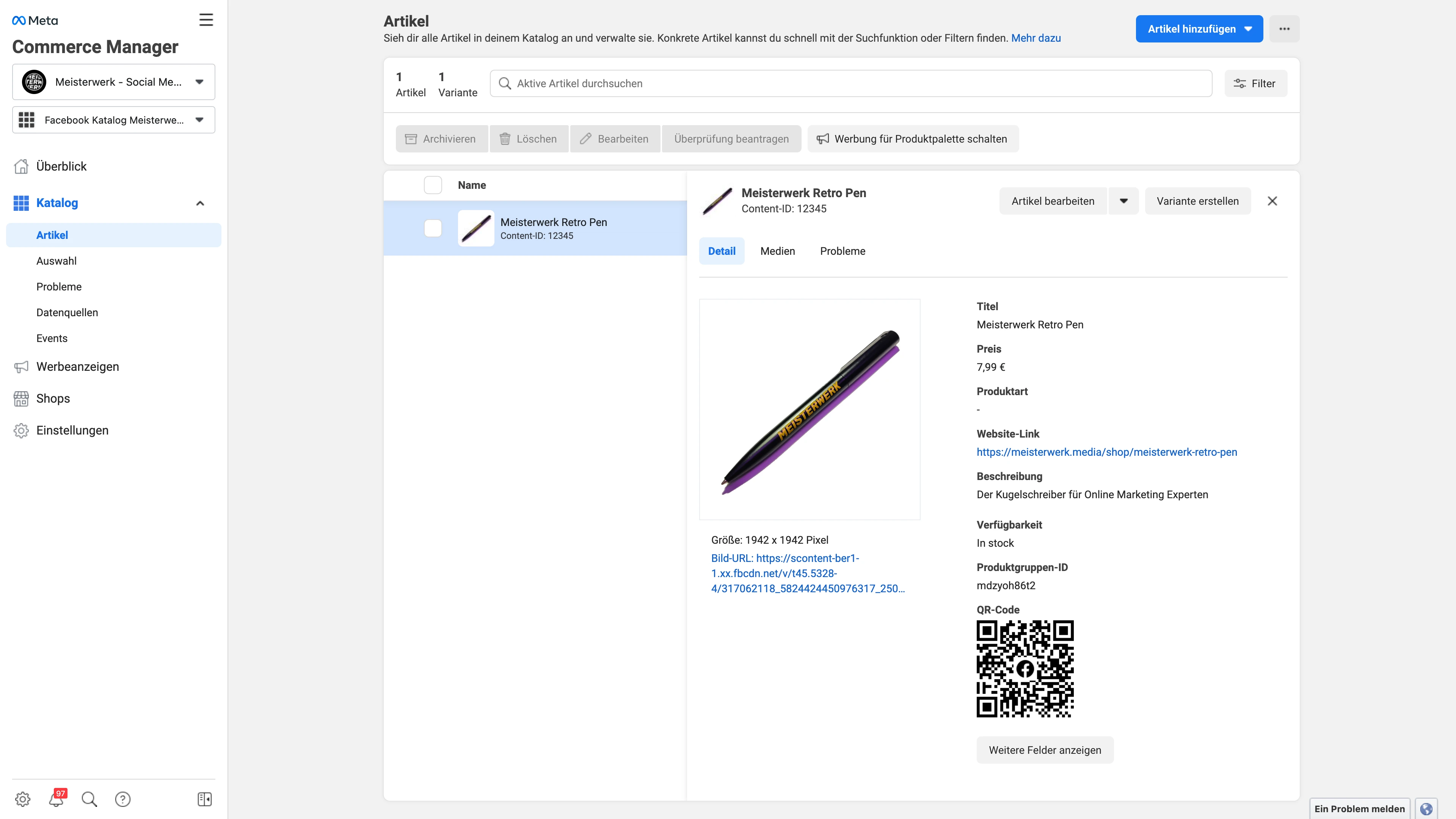Image resolution: width=1456 pixels, height=819 pixels.
Task: Collapse the Katalog section chevron
Action: pyautogui.click(x=200, y=203)
